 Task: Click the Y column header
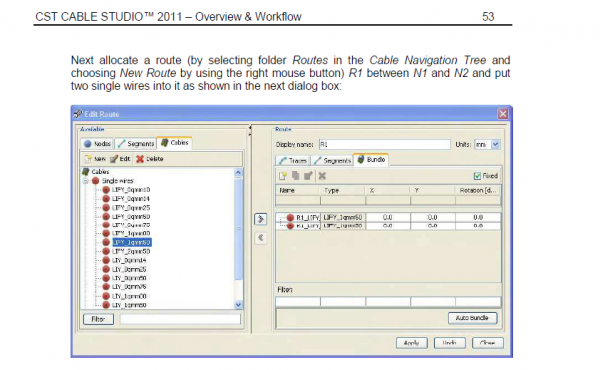click(x=433, y=190)
